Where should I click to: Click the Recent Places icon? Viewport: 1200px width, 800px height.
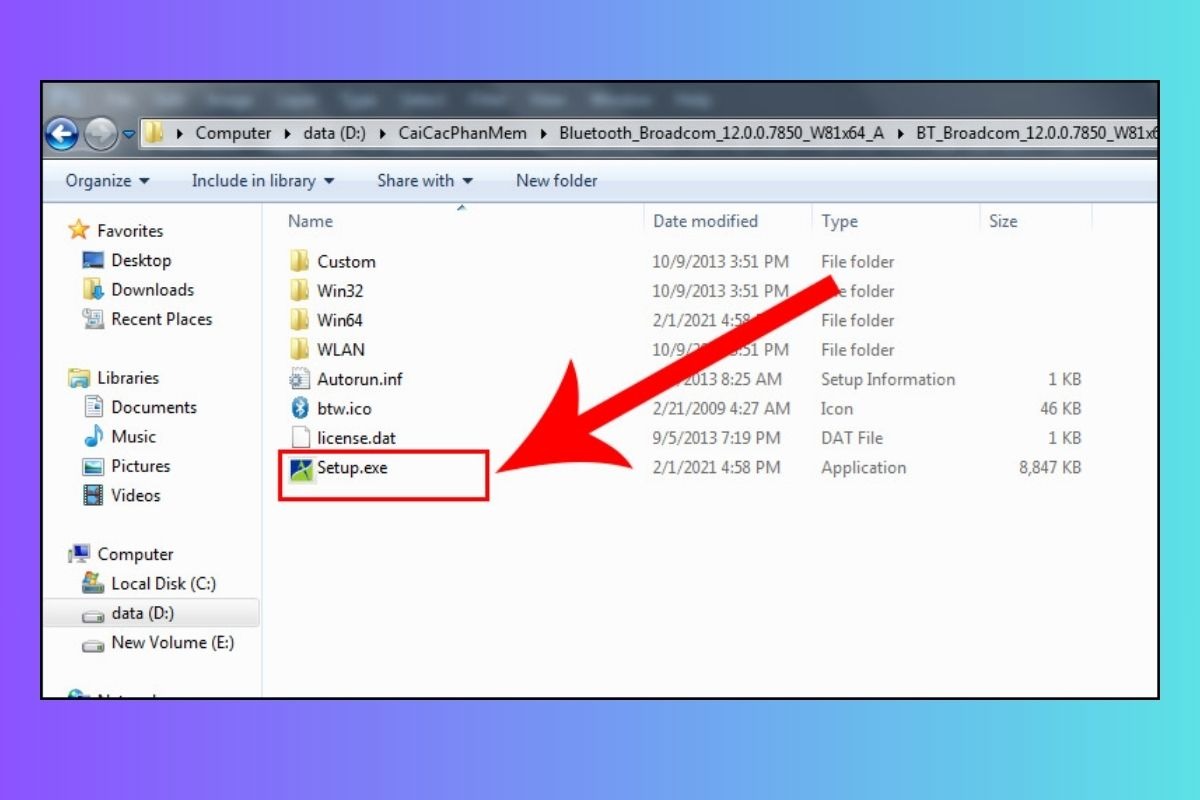pos(93,319)
